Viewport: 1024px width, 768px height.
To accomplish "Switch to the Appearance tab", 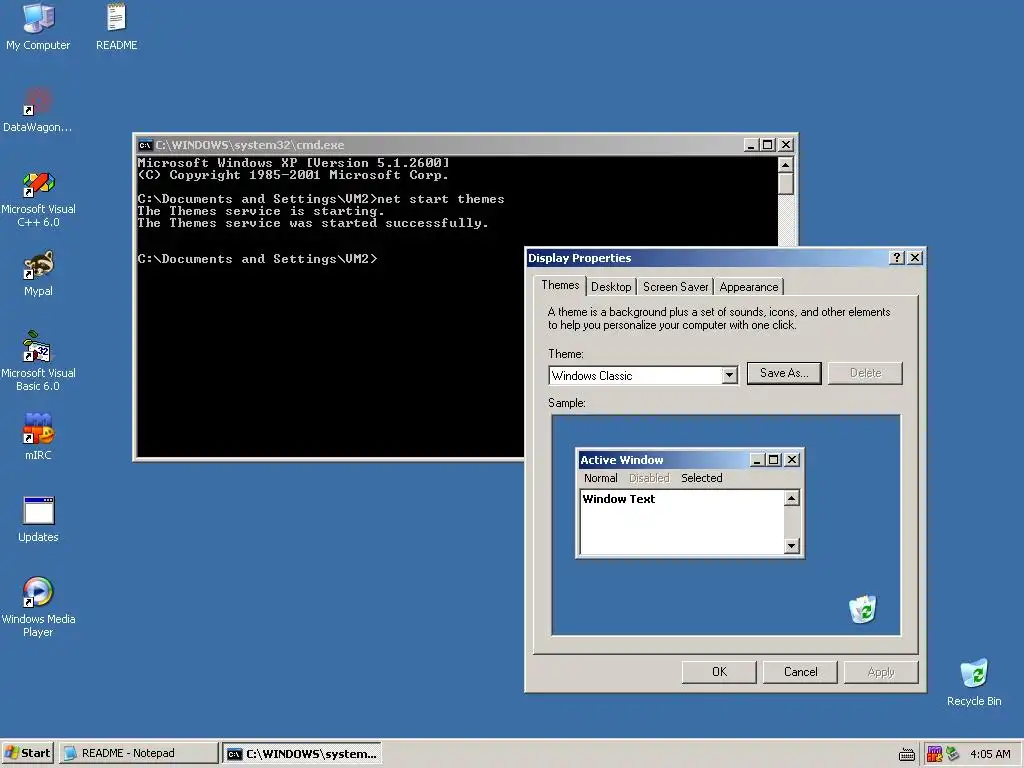I will click(748, 287).
